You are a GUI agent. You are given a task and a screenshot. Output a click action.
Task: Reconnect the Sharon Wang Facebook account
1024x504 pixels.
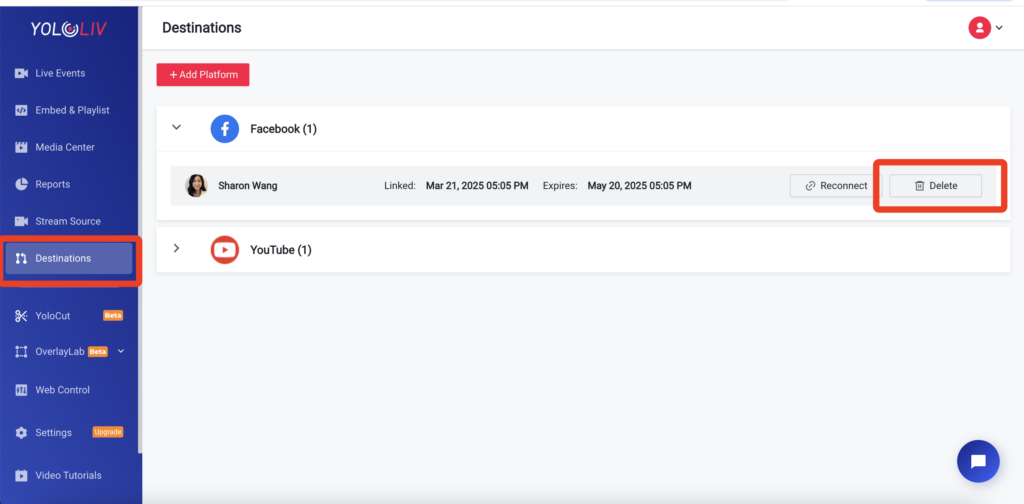click(x=835, y=186)
